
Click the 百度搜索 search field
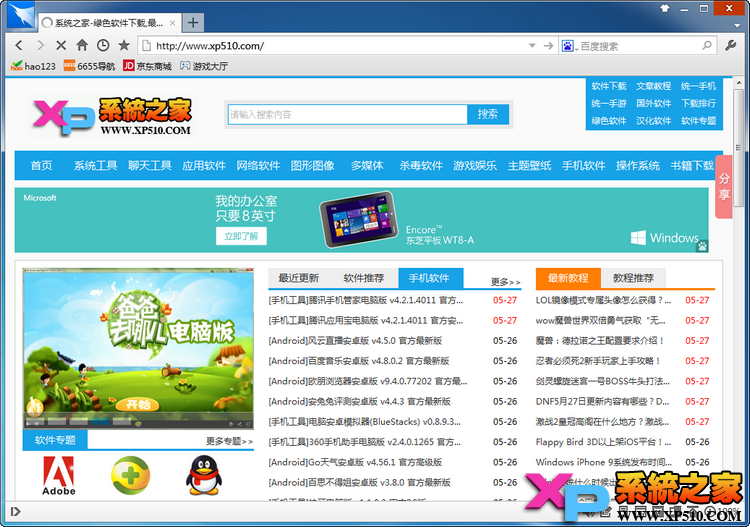point(638,46)
